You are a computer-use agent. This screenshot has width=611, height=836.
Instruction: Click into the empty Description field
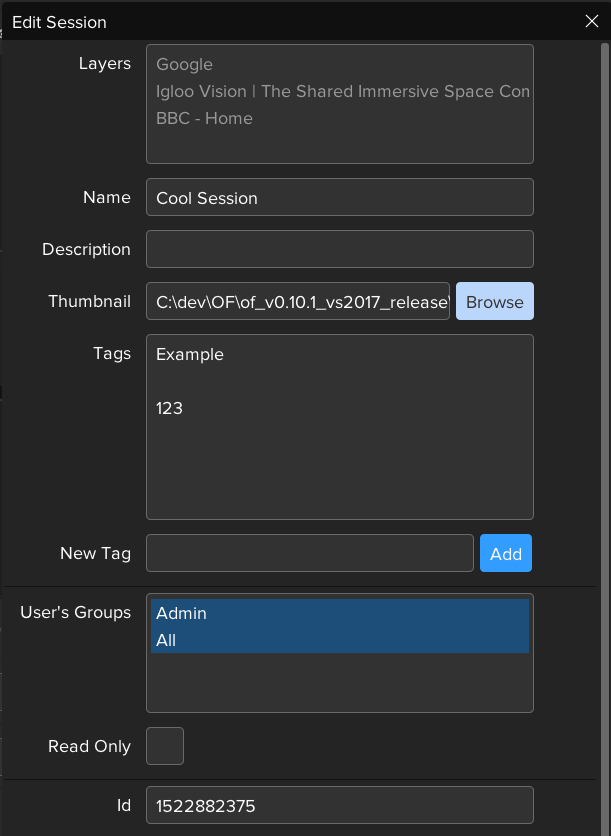pyautogui.click(x=339, y=250)
